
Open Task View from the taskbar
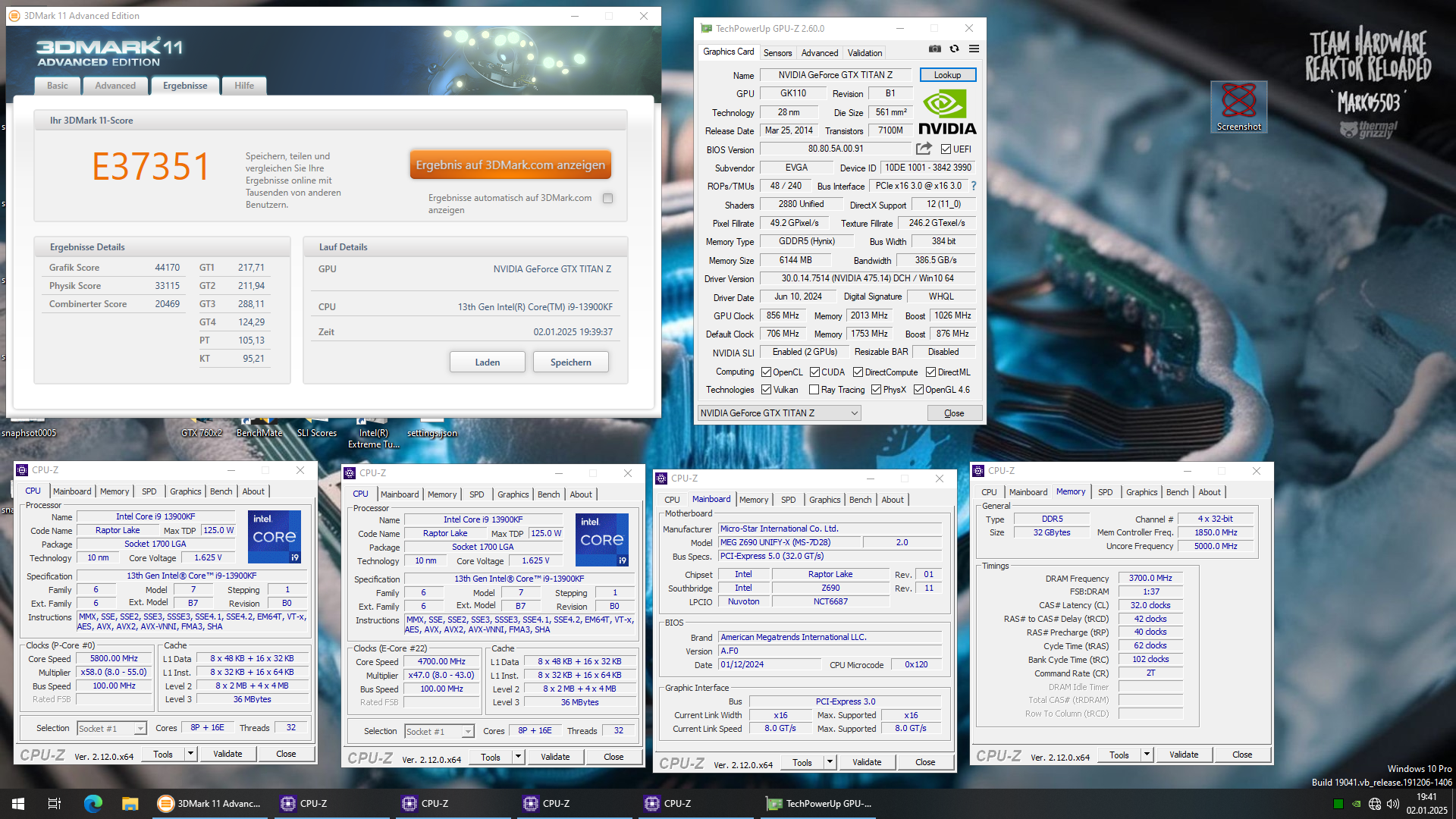55,804
